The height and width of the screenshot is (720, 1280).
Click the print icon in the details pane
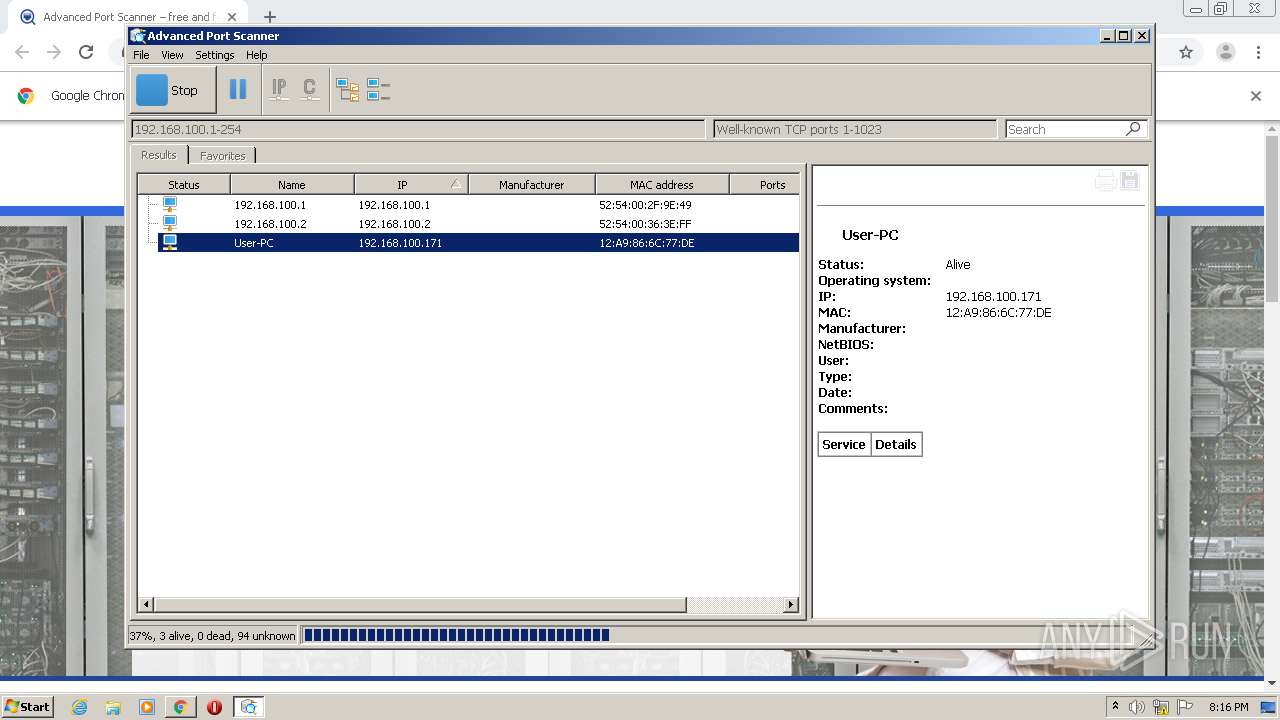click(1105, 181)
